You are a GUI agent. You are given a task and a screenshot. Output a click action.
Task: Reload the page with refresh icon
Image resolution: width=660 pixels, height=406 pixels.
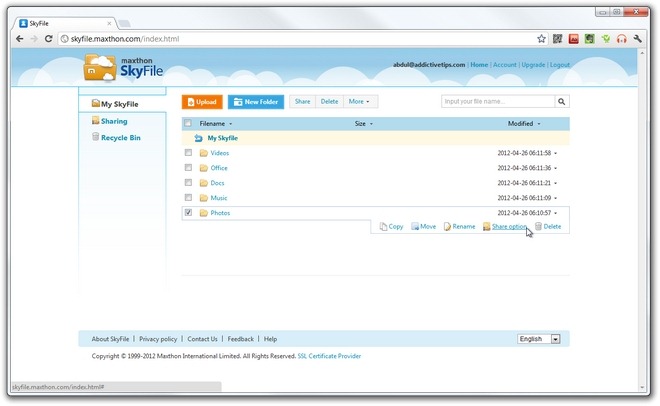tap(48, 39)
